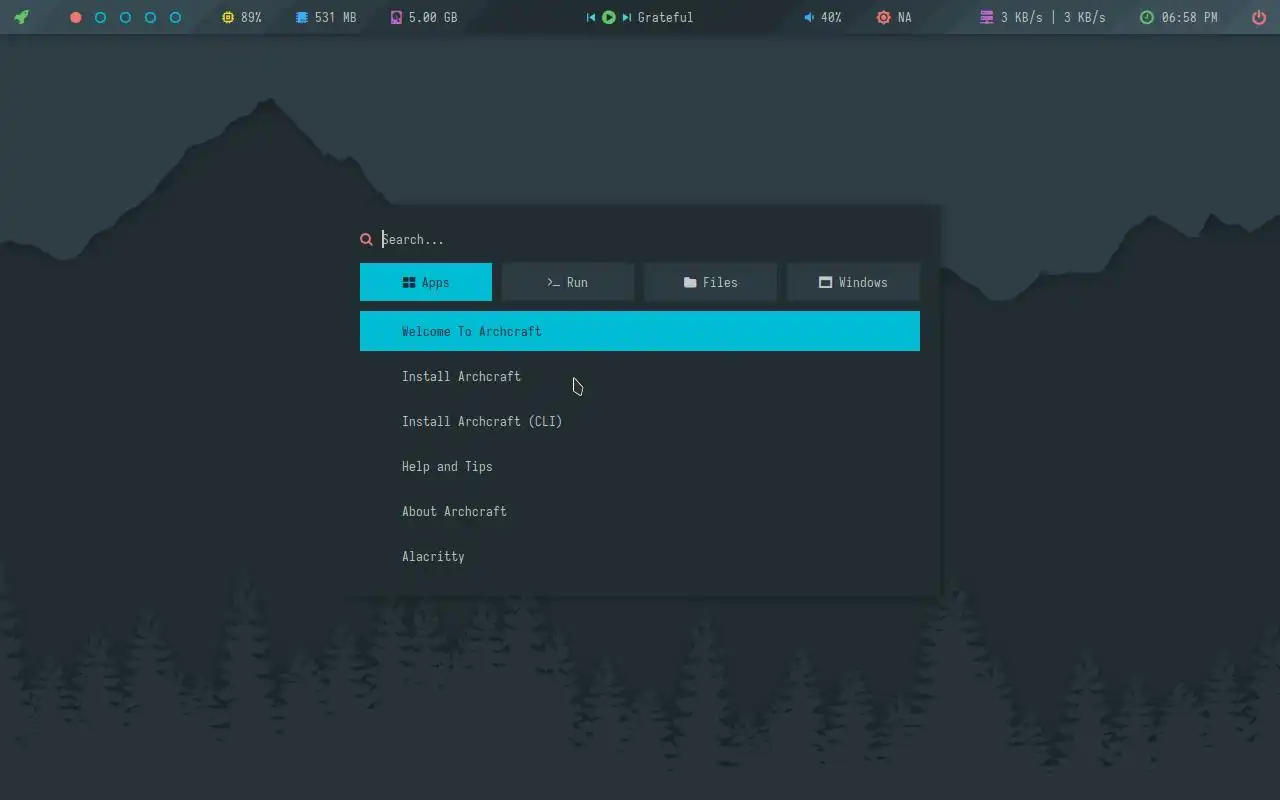Click the memory usage icon beside 531 MB
The height and width of the screenshot is (800, 1280).
pyautogui.click(x=302, y=17)
